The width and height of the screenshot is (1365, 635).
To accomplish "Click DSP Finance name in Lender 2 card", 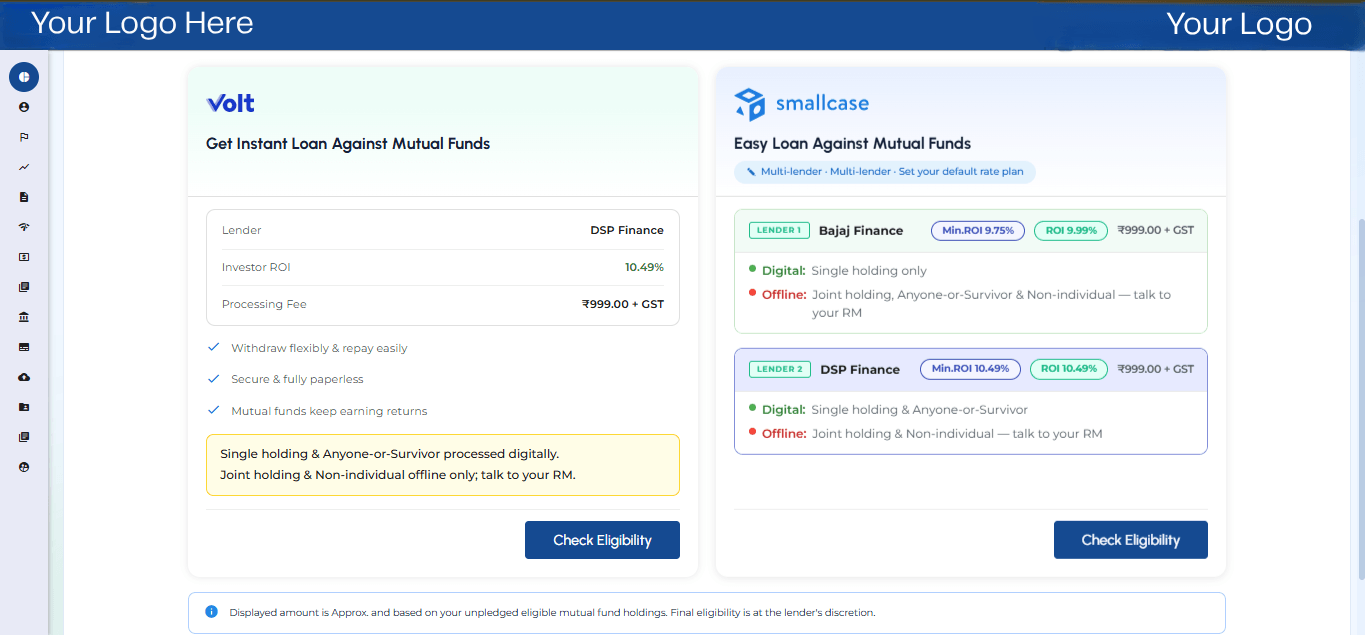I will (x=860, y=369).
